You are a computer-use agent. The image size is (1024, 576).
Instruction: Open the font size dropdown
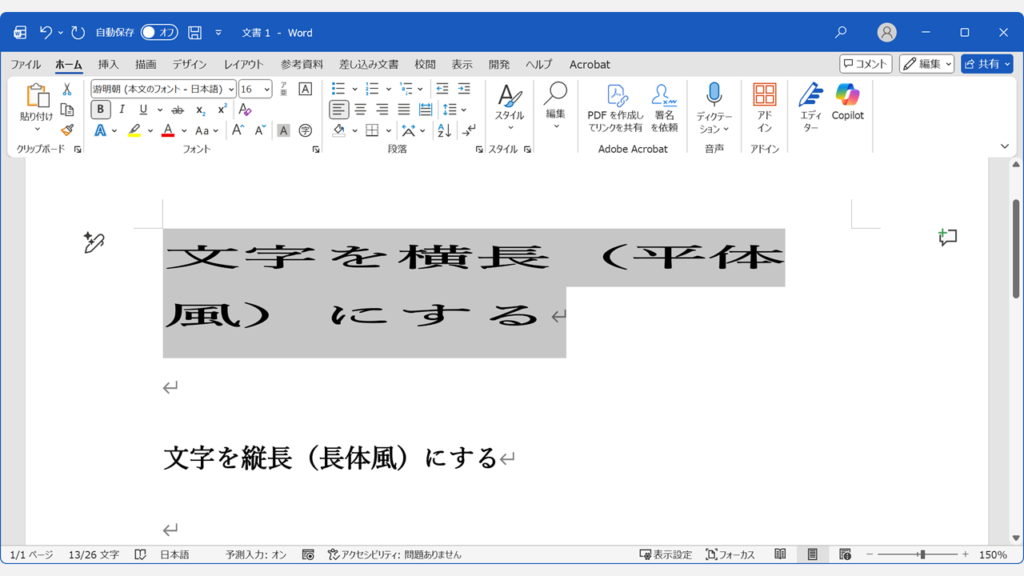click(x=268, y=88)
